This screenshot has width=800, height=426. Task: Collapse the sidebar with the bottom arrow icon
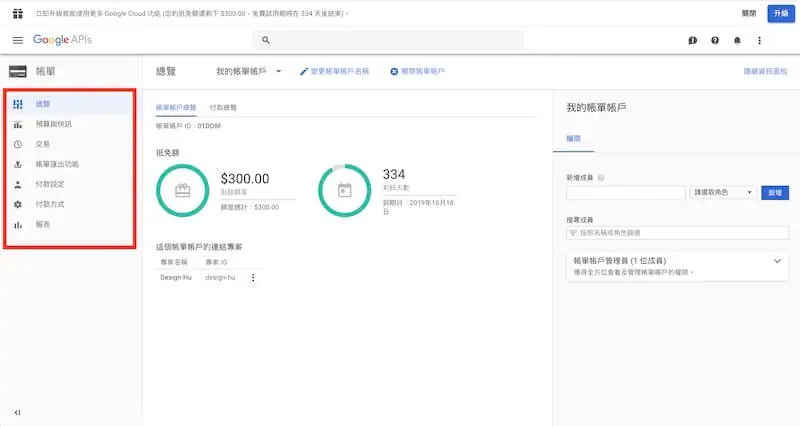pyautogui.click(x=17, y=412)
